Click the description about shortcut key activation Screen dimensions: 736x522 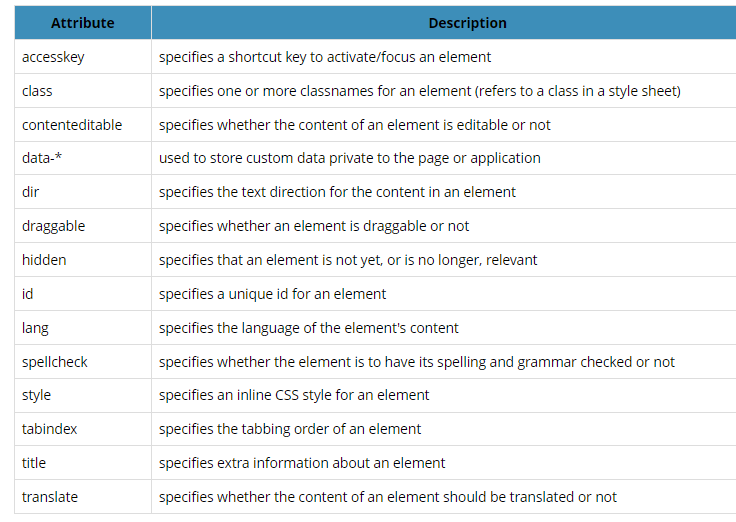(x=325, y=57)
